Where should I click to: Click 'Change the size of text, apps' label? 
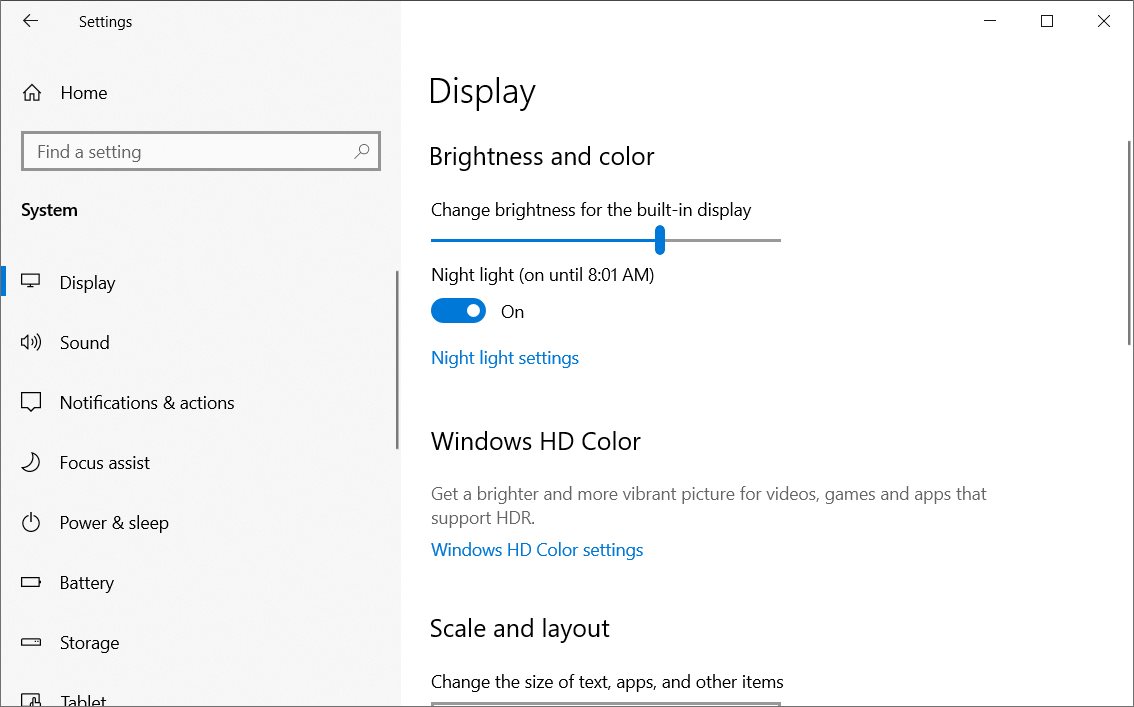[607, 682]
